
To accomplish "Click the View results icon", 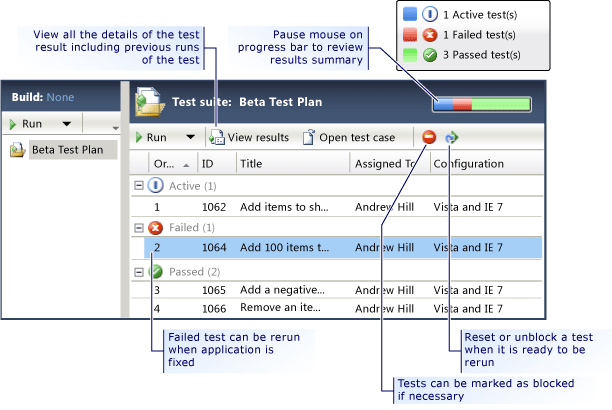I will pyautogui.click(x=217, y=137).
